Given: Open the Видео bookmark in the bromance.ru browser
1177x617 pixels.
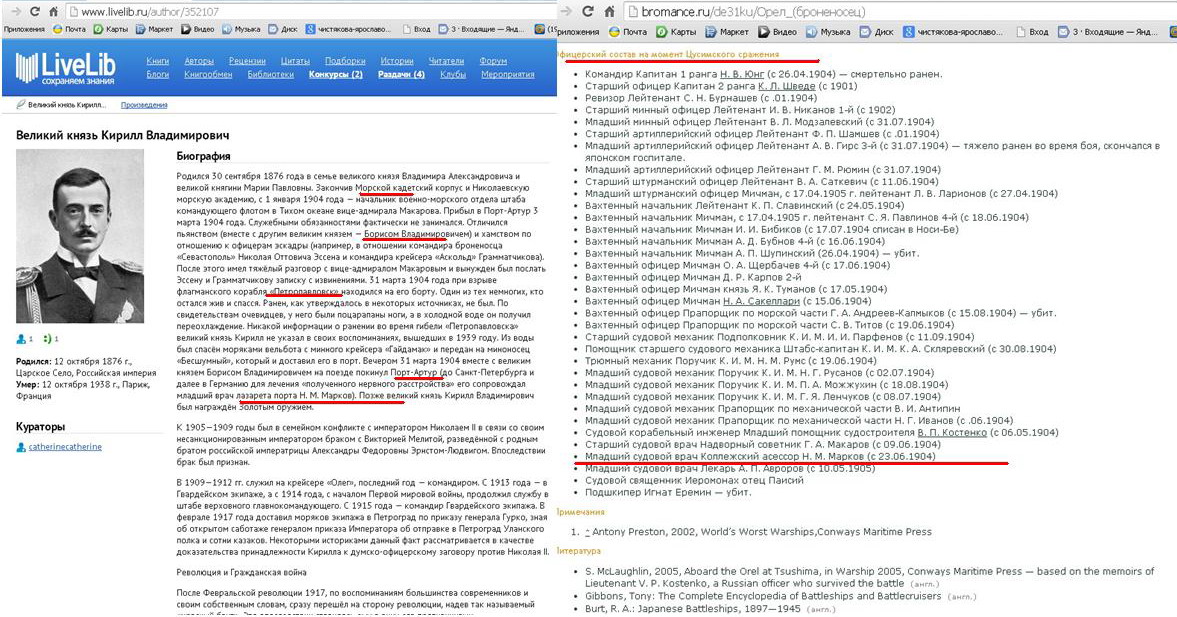Looking at the screenshot, I should 777,32.
